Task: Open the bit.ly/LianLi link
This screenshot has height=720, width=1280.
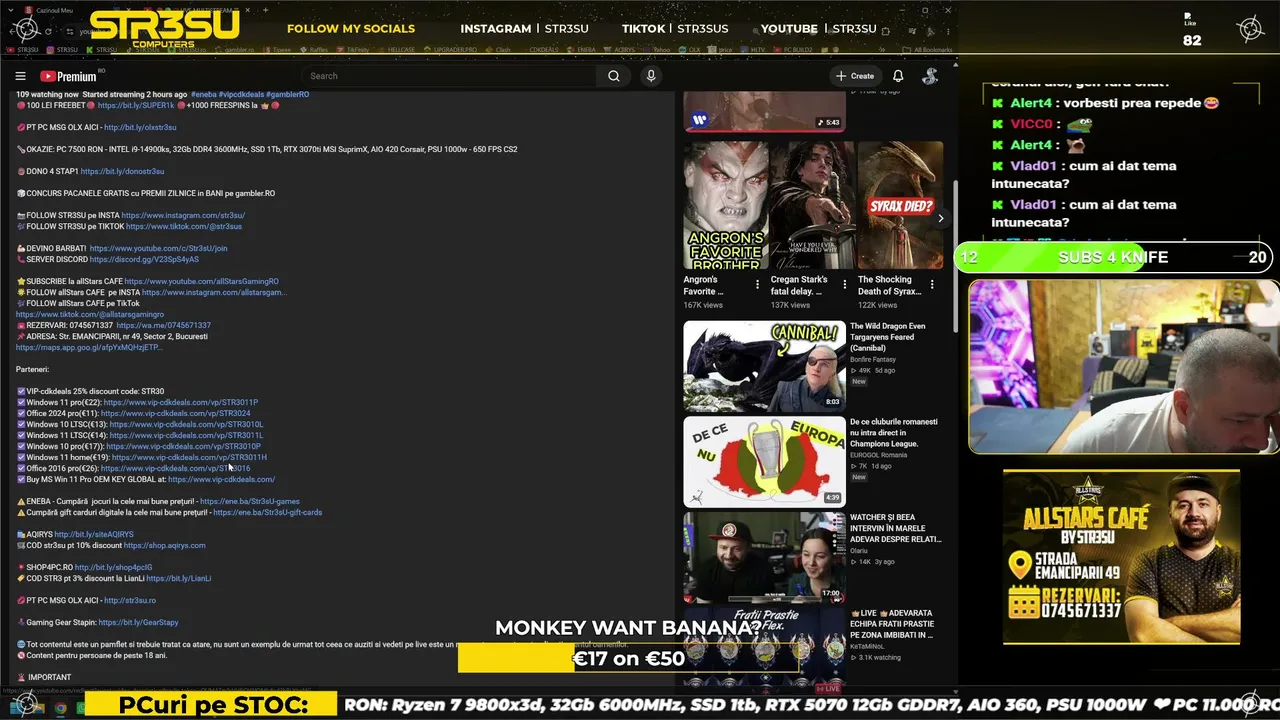Action: 179,578
